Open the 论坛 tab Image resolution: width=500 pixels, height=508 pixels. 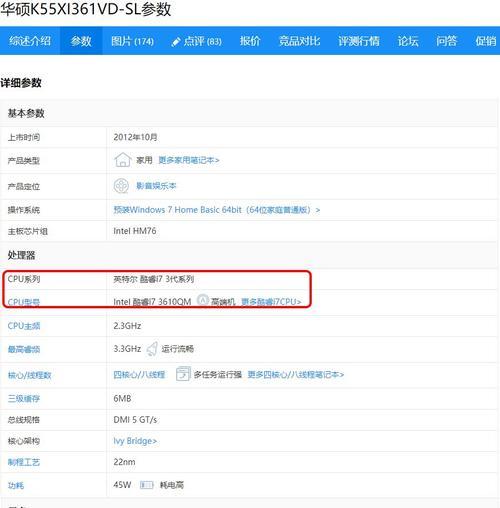(408, 41)
